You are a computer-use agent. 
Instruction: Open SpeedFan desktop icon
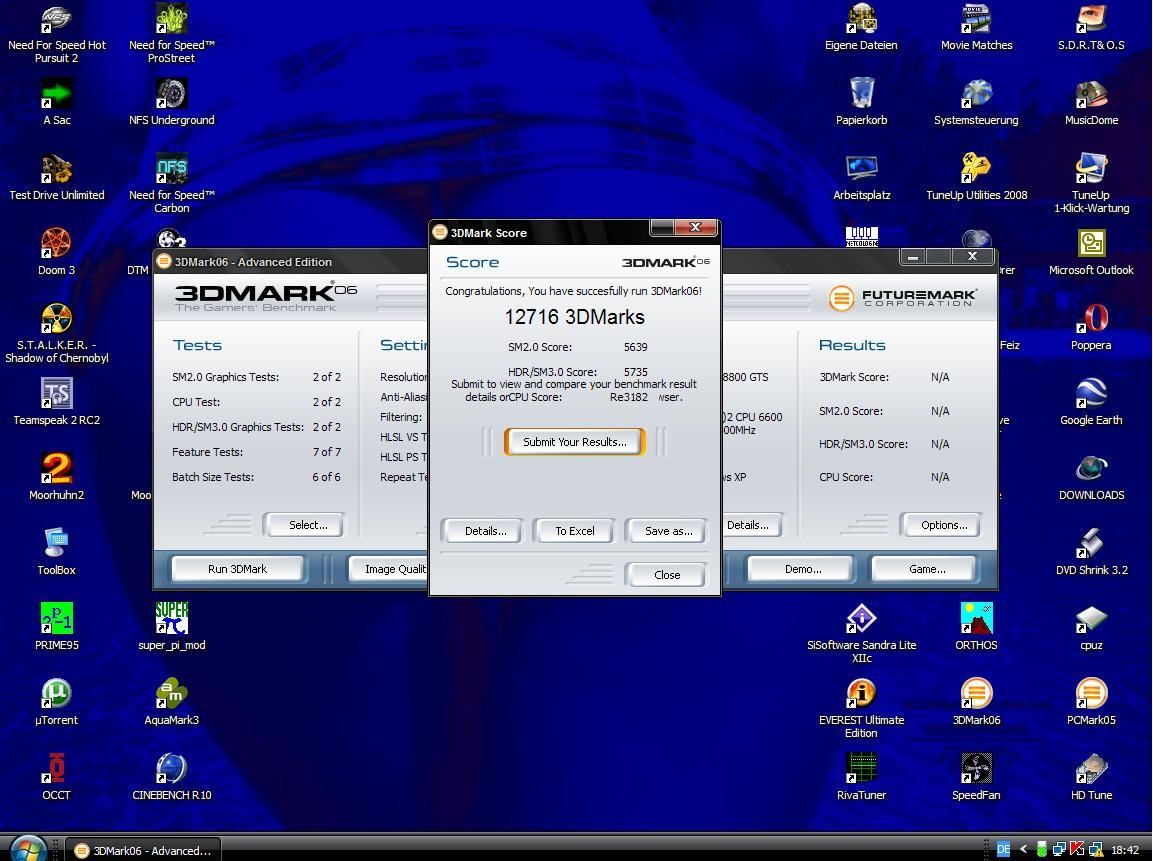pyautogui.click(x=976, y=776)
